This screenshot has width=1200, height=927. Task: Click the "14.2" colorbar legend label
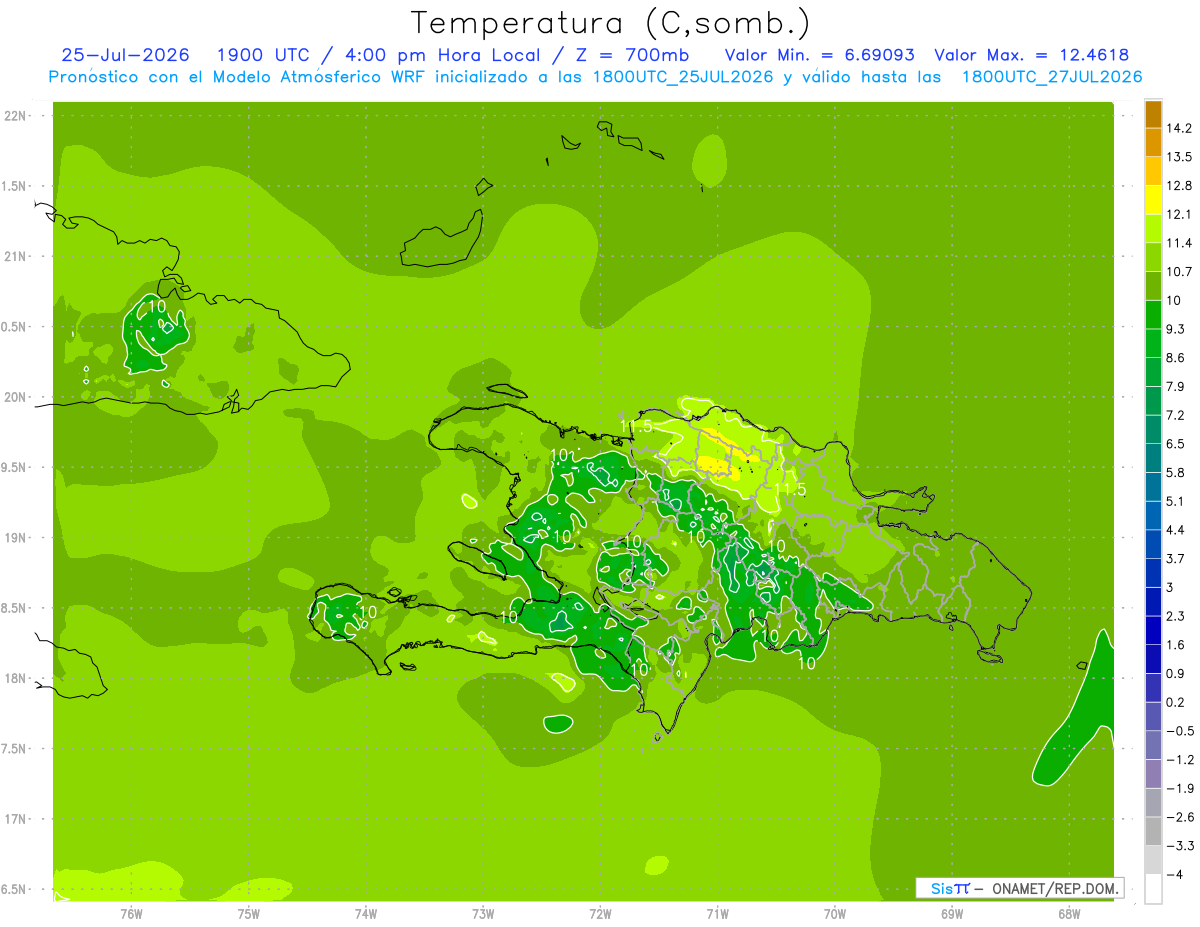tap(1180, 128)
